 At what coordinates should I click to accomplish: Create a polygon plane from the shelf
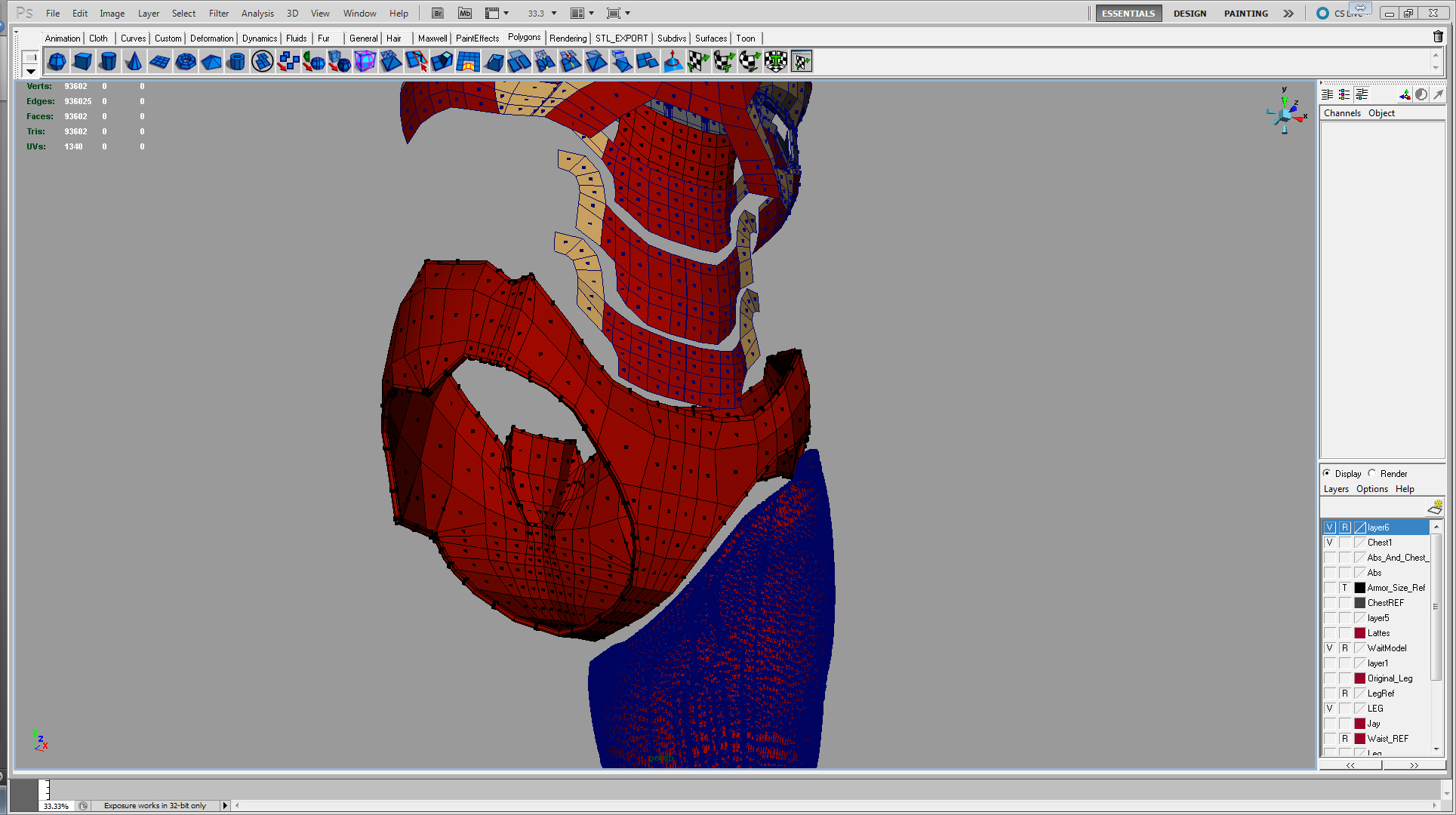[160, 62]
